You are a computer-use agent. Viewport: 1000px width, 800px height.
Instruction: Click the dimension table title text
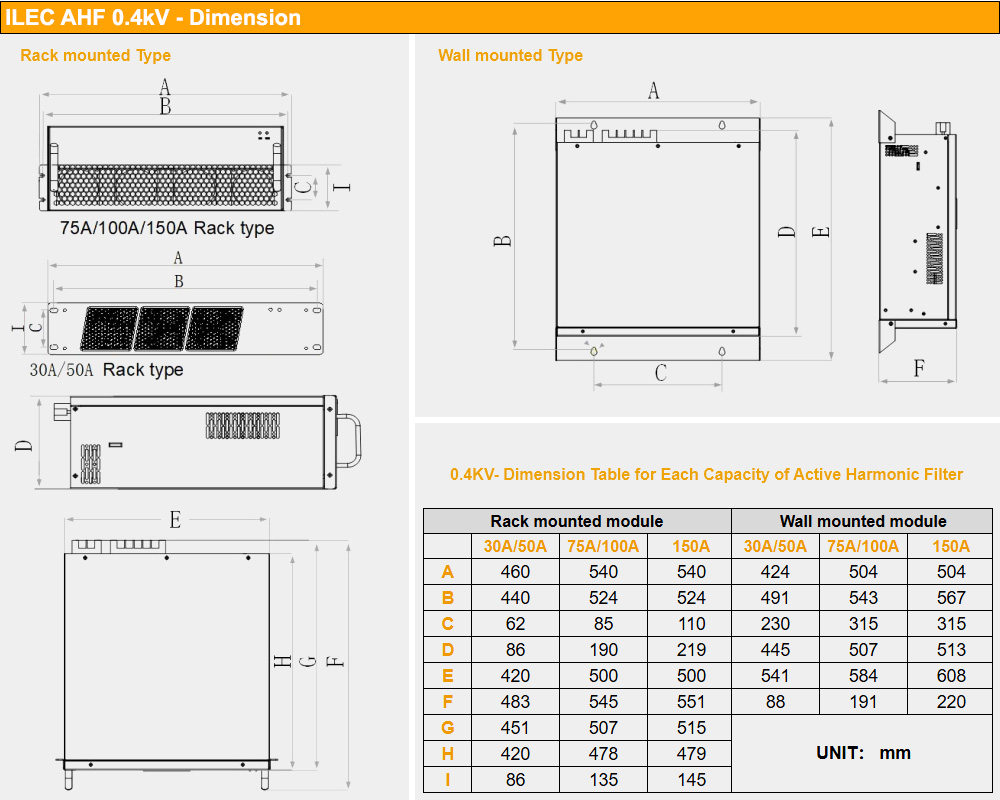[707, 475]
